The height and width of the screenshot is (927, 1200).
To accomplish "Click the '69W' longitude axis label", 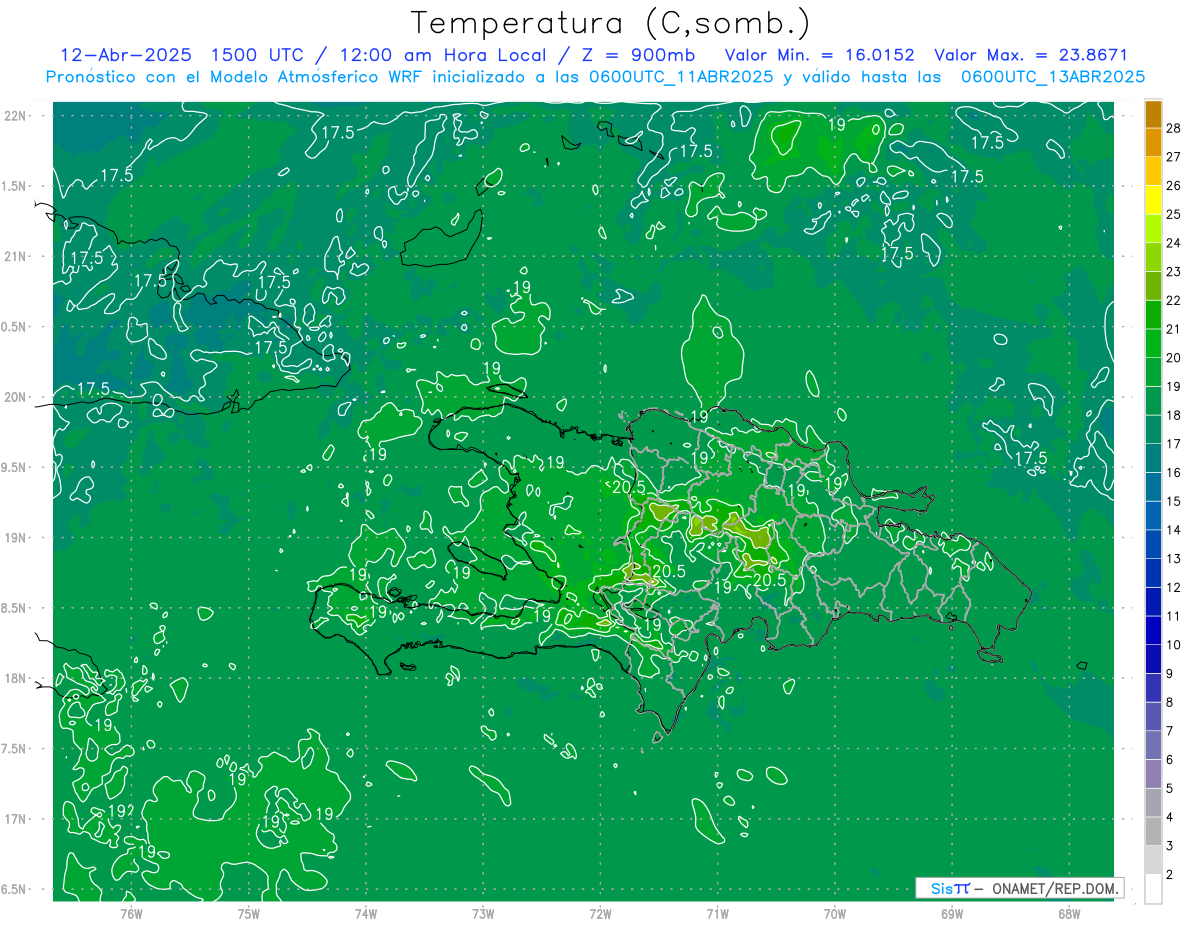I will click(952, 914).
